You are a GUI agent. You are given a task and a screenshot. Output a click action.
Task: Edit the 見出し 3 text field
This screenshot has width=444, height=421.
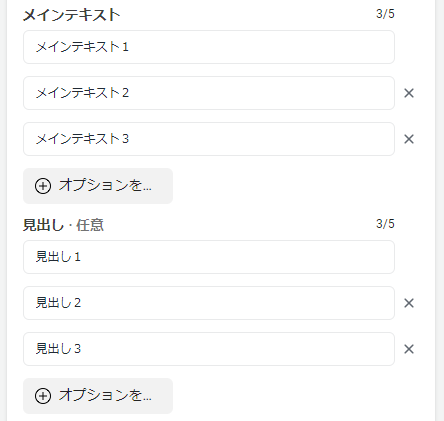click(x=209, y=349)
